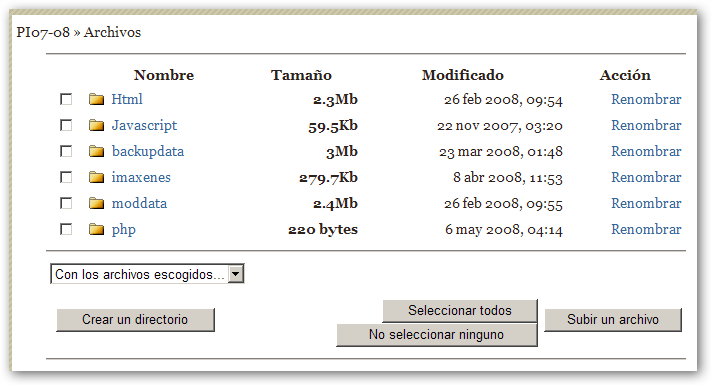
Task: Click the size value '2.3Mb'
Action: 336,99
